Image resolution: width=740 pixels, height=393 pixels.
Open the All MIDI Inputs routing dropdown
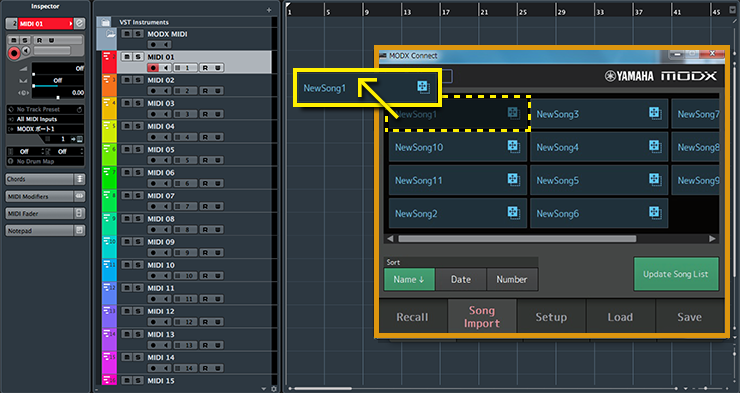pyautogui.click(x=45, y=119)
